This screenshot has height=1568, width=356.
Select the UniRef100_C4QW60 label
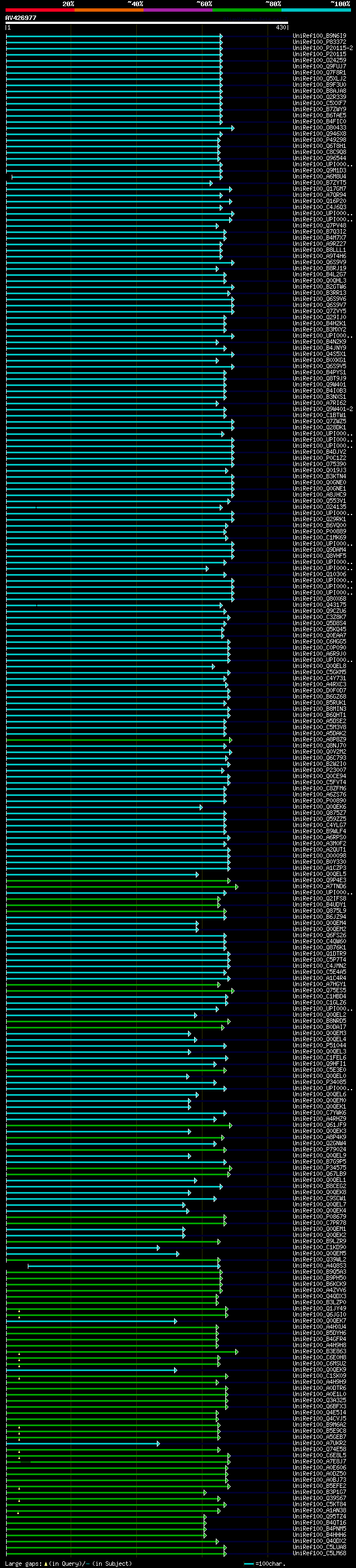tap(319, 942)
